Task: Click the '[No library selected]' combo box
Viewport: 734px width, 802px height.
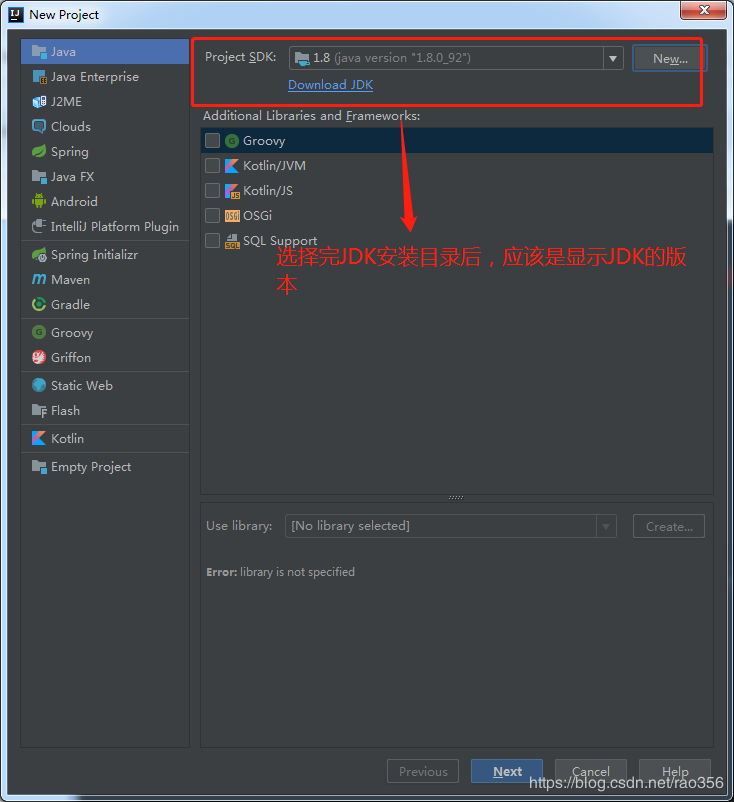Action: [451, 526]
